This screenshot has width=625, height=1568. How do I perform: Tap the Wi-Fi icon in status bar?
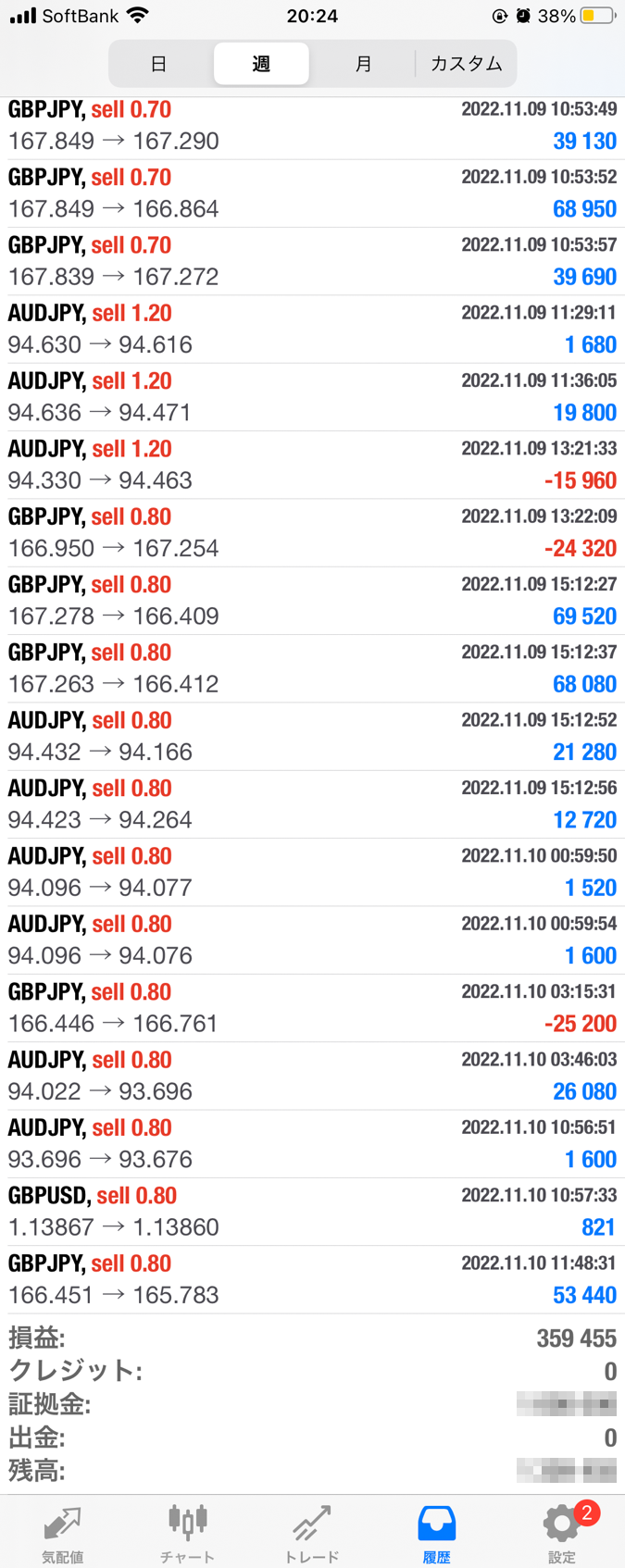[x=137, y=16]
